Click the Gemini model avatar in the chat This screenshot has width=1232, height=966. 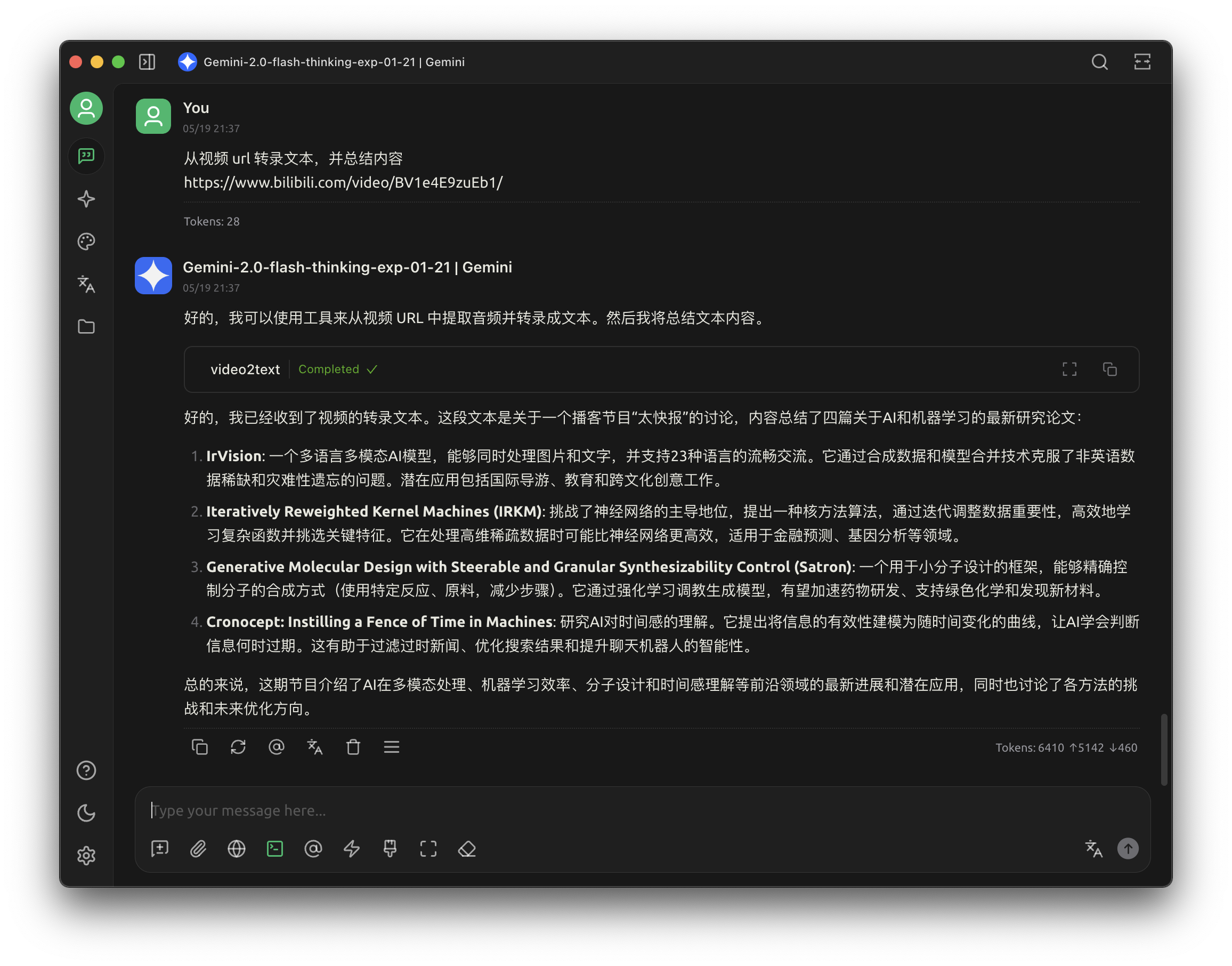153,276
